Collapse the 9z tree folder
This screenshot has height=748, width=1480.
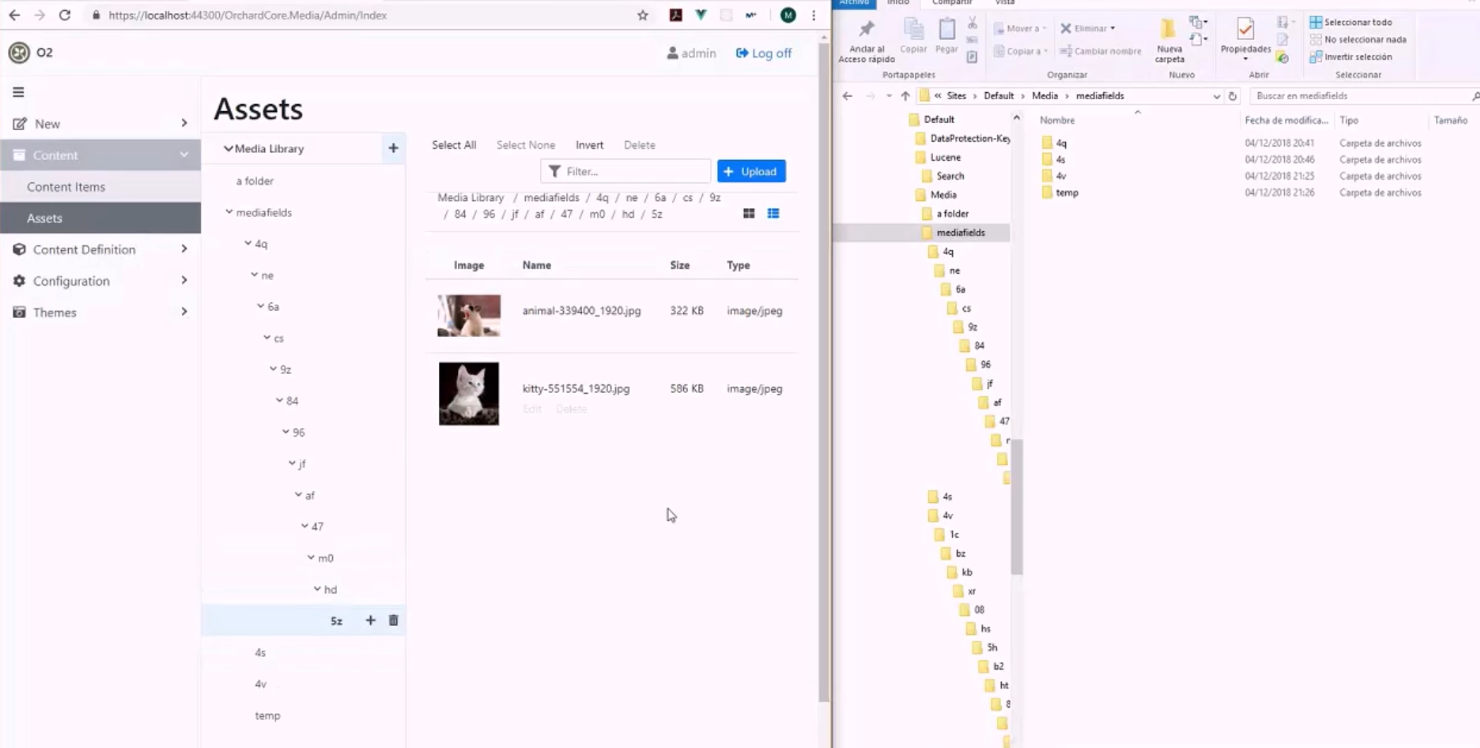273,369
